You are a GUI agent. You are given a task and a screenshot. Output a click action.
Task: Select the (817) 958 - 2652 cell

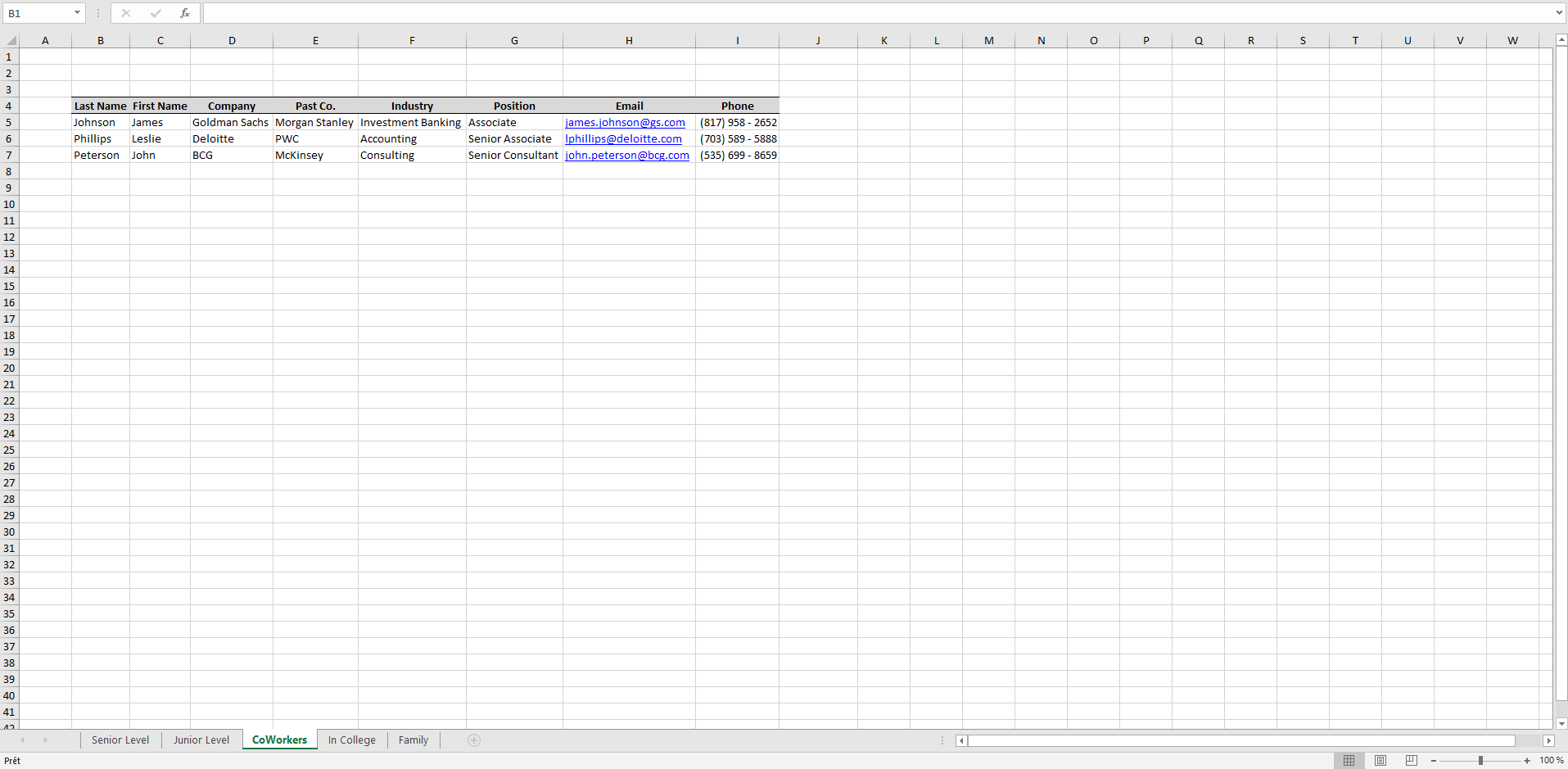coord(737,122)
